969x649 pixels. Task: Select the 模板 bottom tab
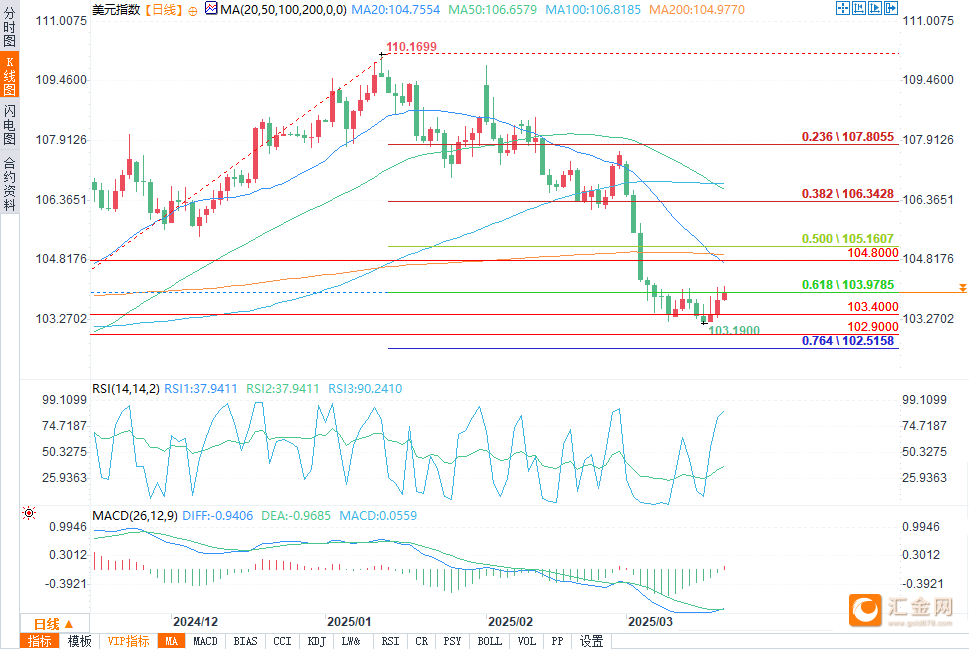click(x=79, y=641)
